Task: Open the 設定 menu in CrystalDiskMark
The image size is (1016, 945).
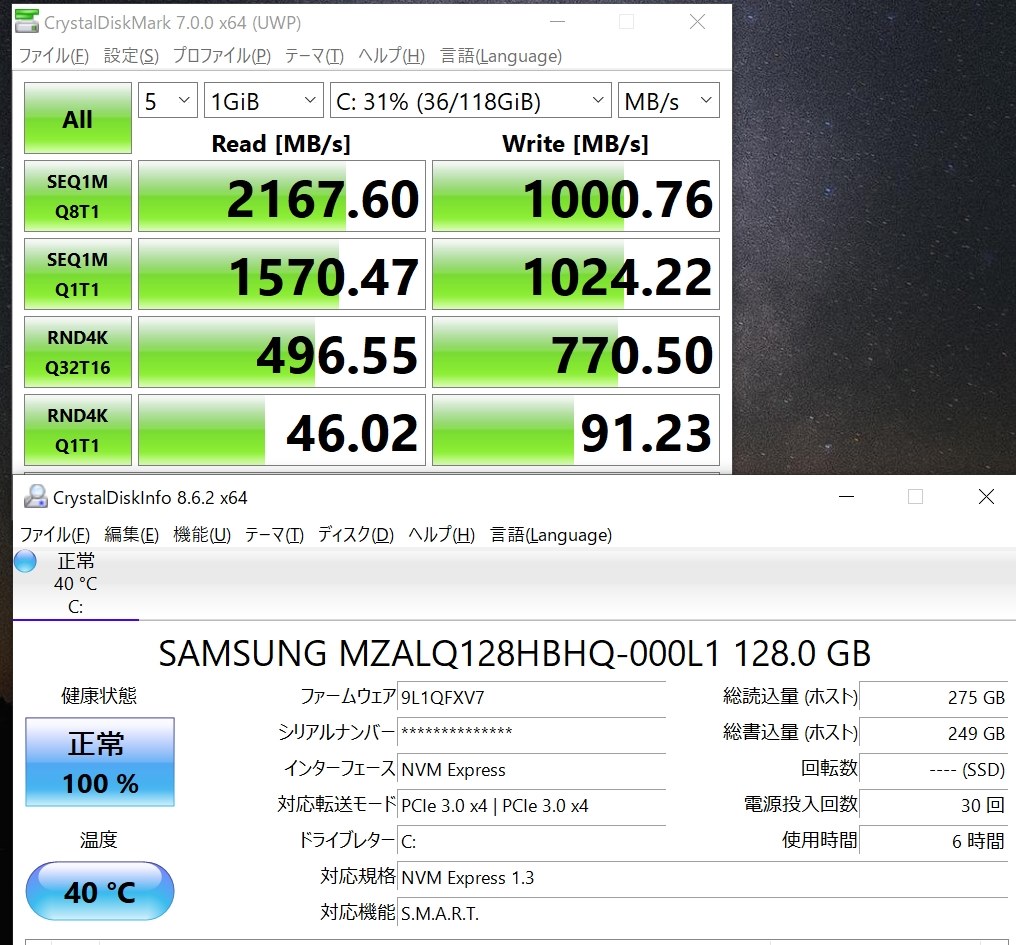Action: [129, 56]
